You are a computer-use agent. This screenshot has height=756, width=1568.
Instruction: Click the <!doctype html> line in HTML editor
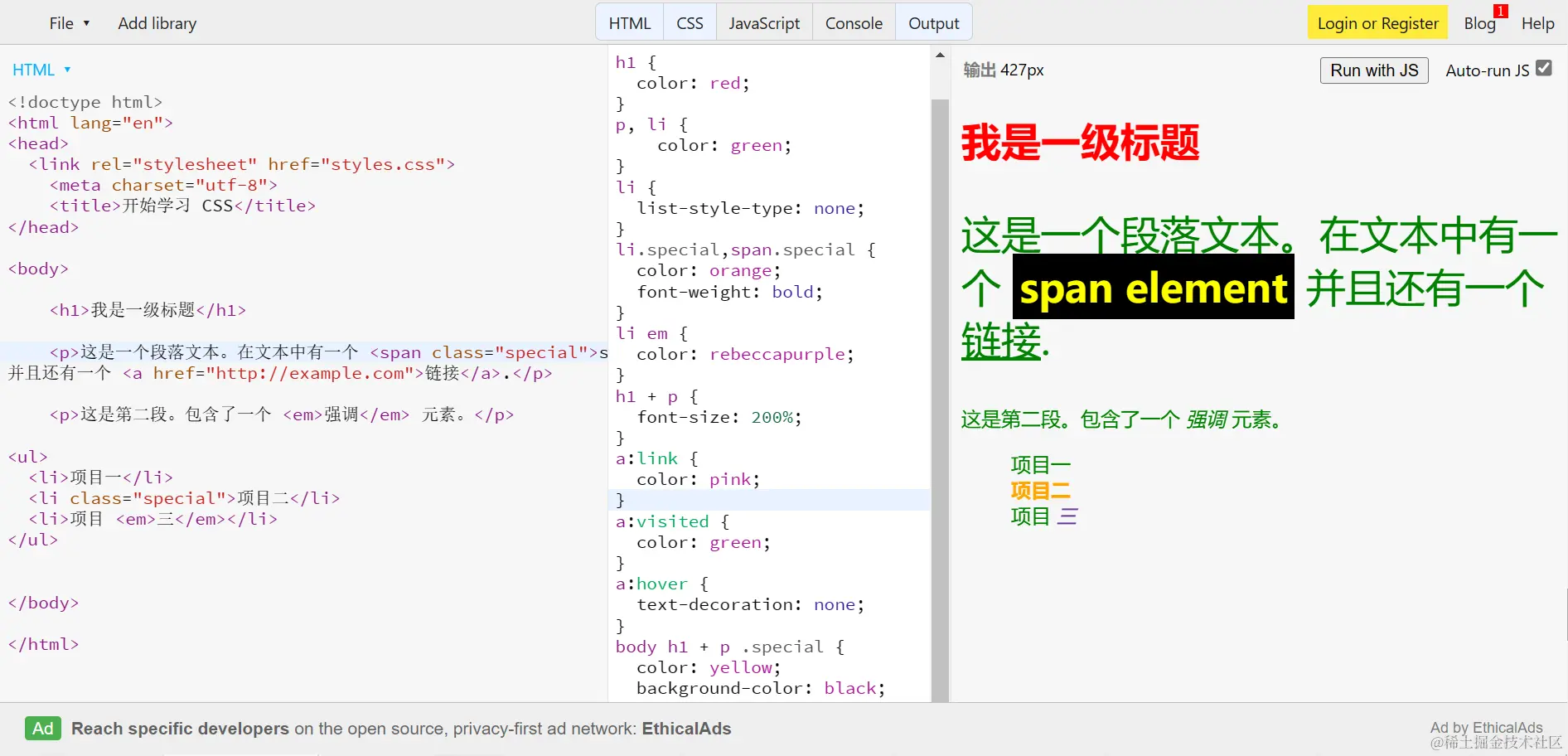(85, 102)
